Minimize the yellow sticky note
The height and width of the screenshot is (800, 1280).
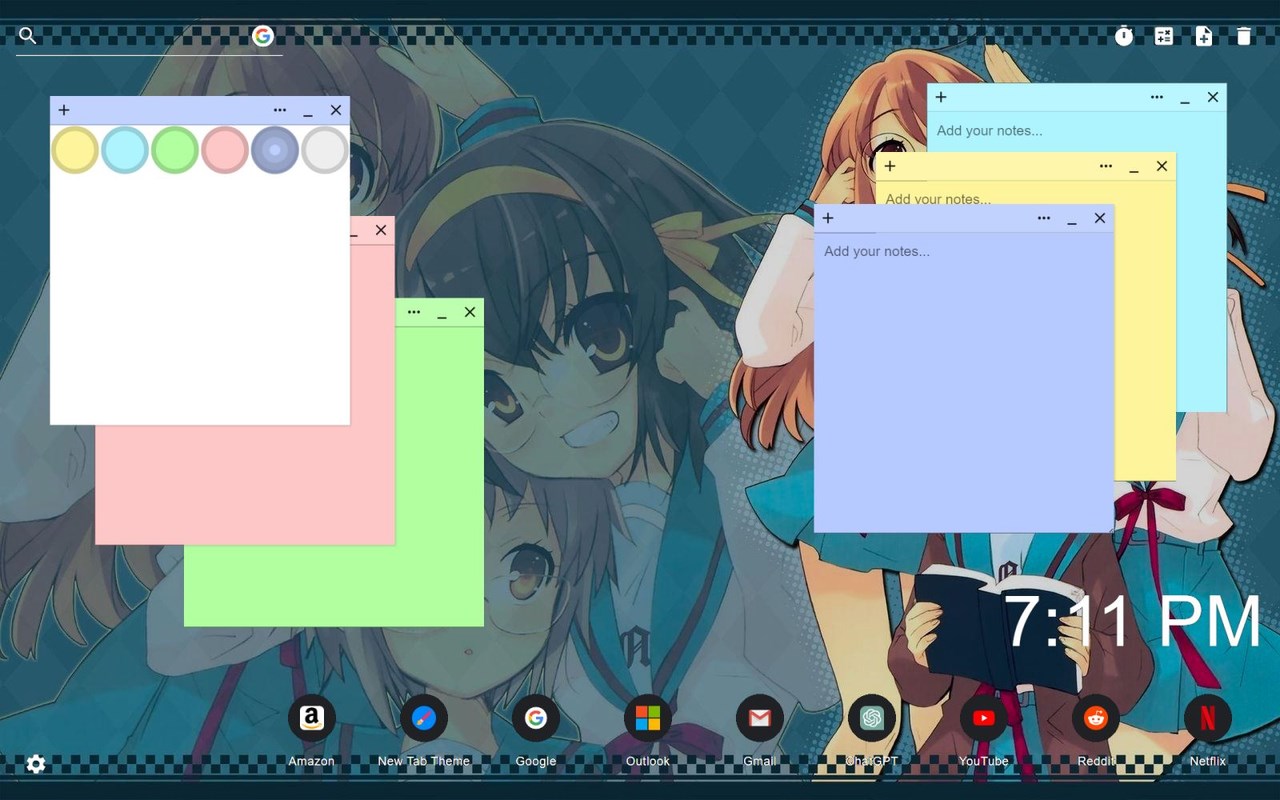point(1134,168)
